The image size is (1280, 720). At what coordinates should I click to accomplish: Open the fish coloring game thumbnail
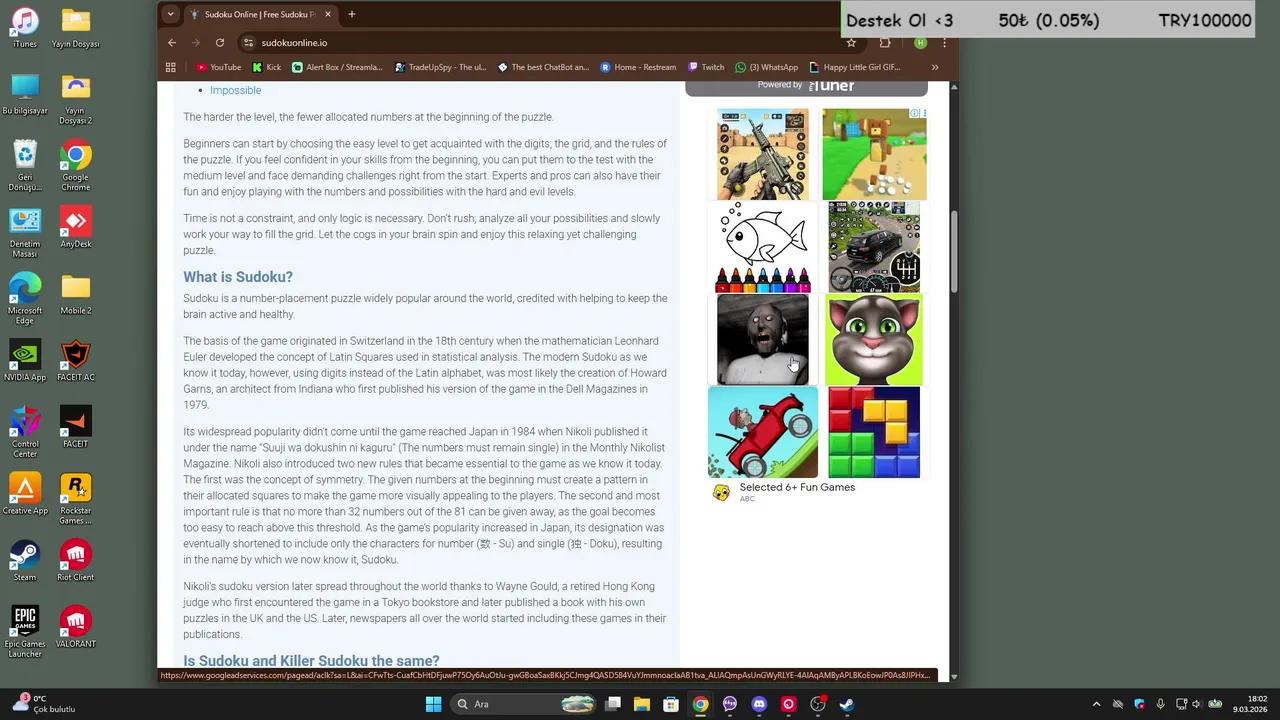[763, 246]
